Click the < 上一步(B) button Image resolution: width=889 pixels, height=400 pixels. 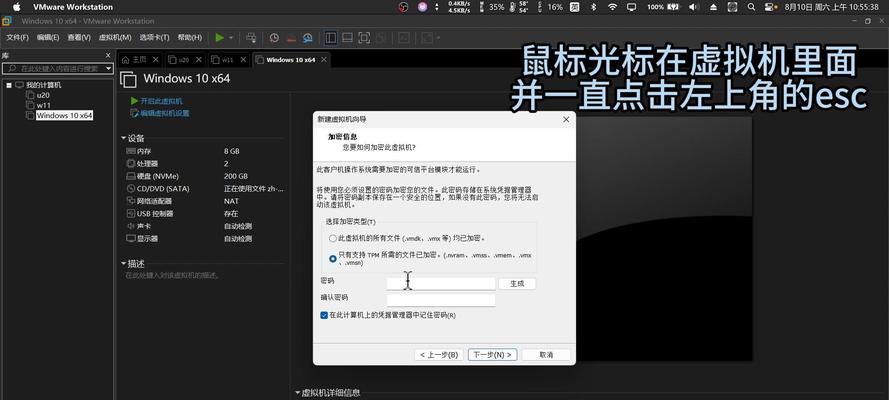click(439, 355)
